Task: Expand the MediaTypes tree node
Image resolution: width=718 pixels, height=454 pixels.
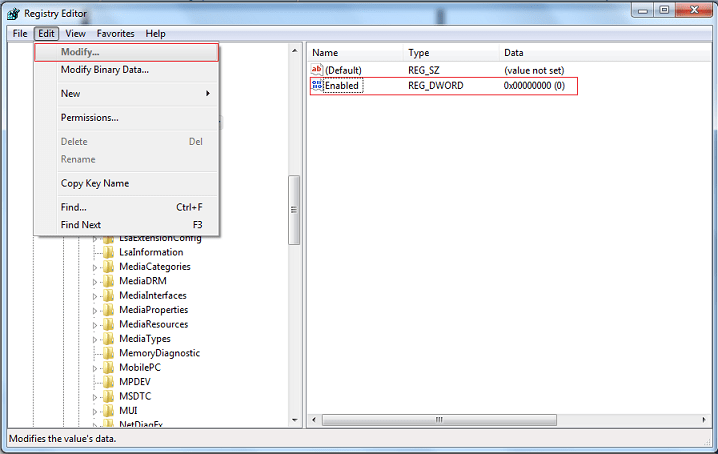Action: point(96,339)
